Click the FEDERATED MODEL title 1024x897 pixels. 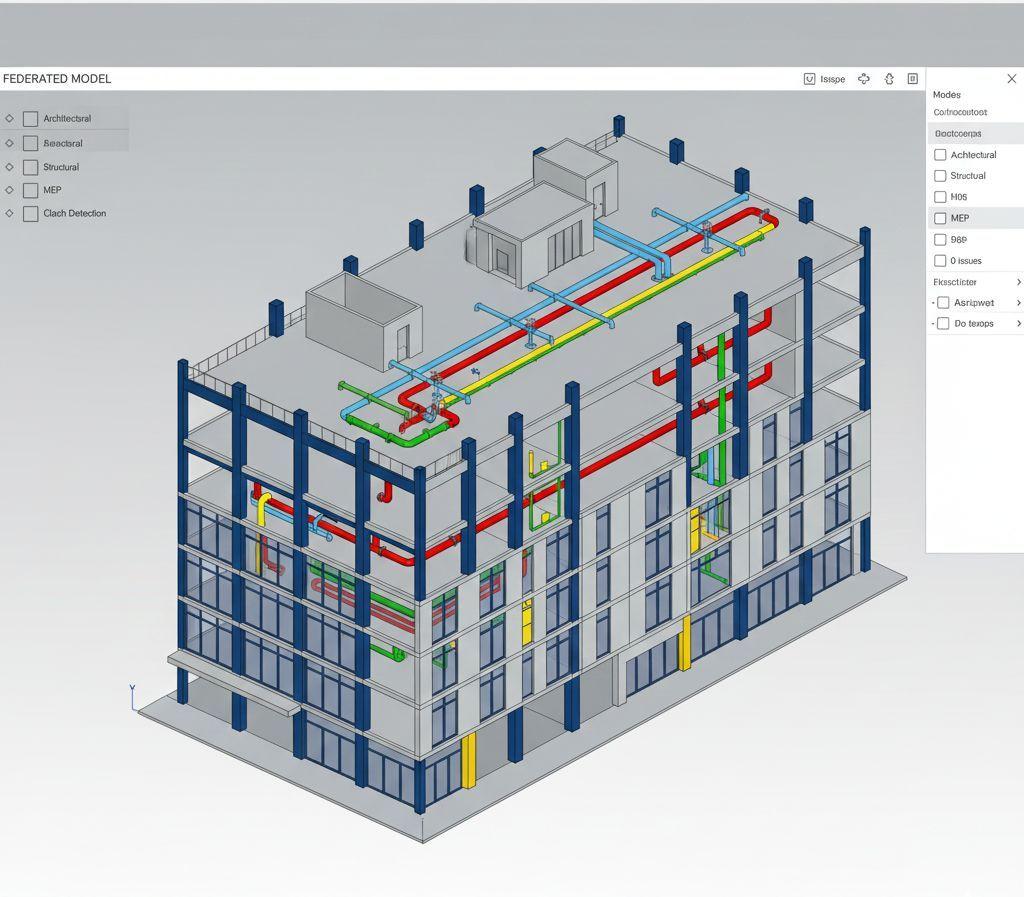tap(57, 79)
